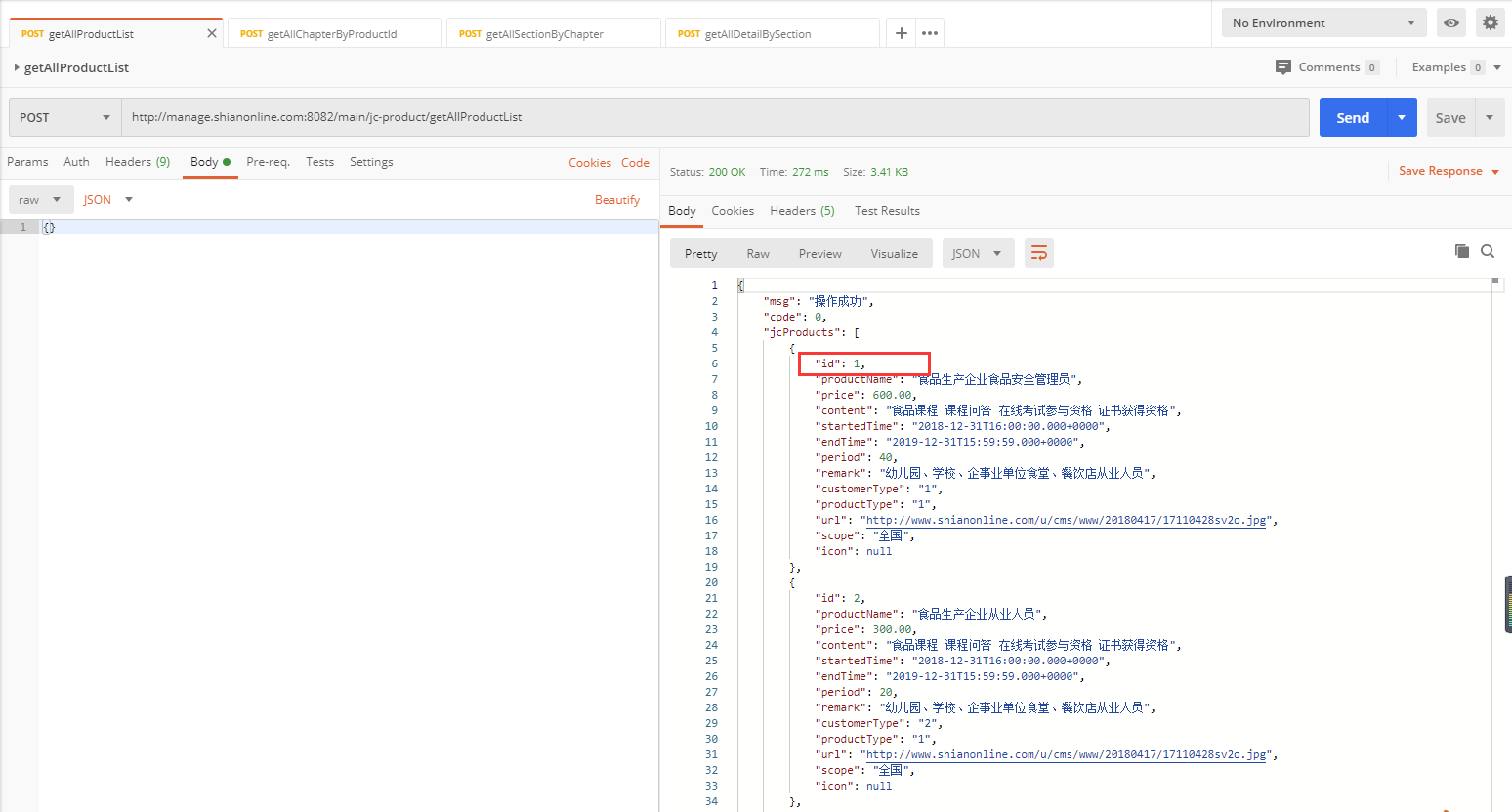Expand the Save button dropdown arrow
Screen dimensions: 1512x812
click(1490, 117)
